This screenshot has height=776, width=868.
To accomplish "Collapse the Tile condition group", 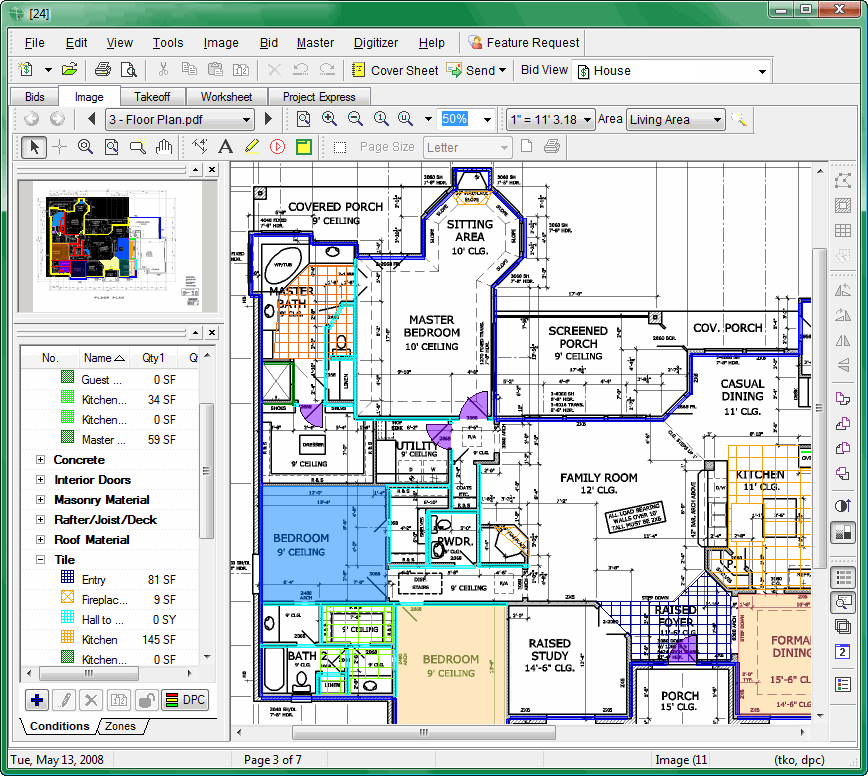I will coord(40,560).
